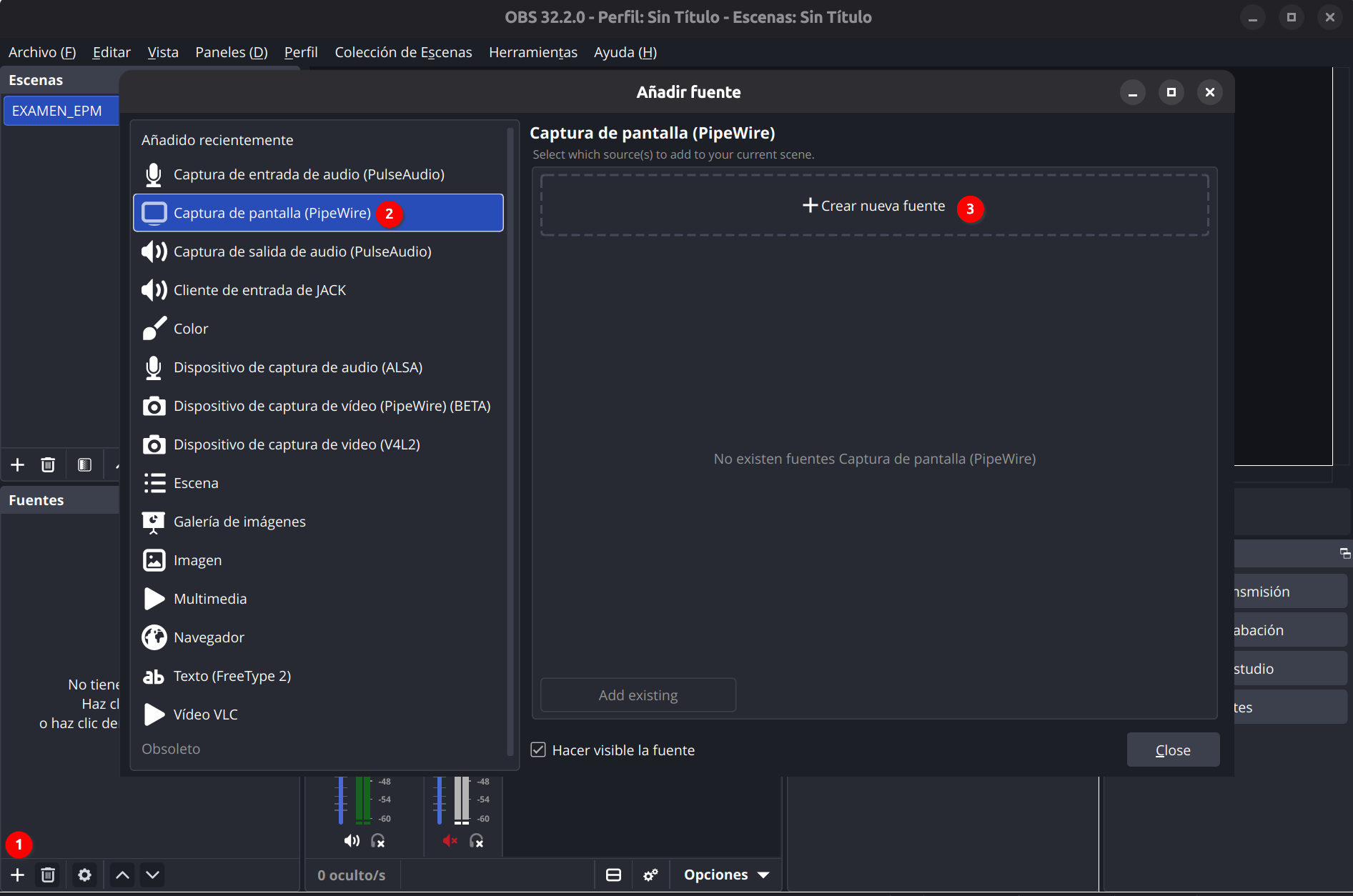The width and height of the screenshot is (1353, 896).
Task: Click the Add existing button
Action: pyautogui.click(x=638, y=695)
